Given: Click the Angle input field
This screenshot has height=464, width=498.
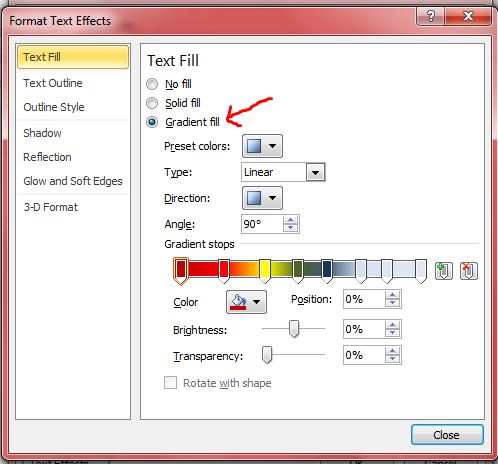Looking at the screenshot, I should click(x=262, y=224).
